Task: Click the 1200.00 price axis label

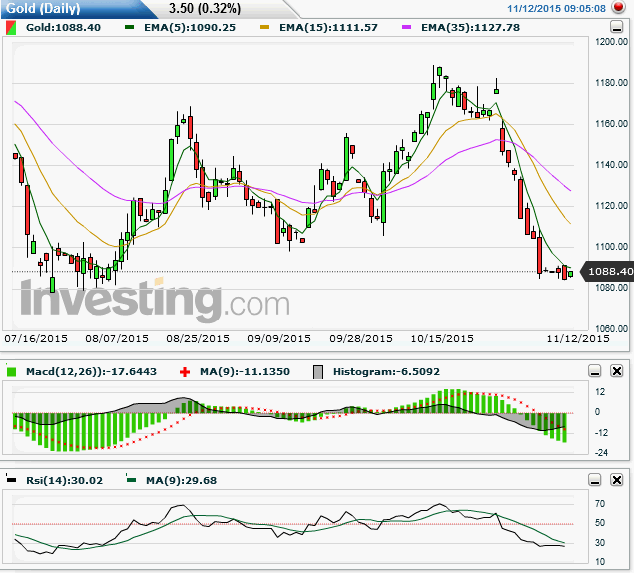Action: 611,42
